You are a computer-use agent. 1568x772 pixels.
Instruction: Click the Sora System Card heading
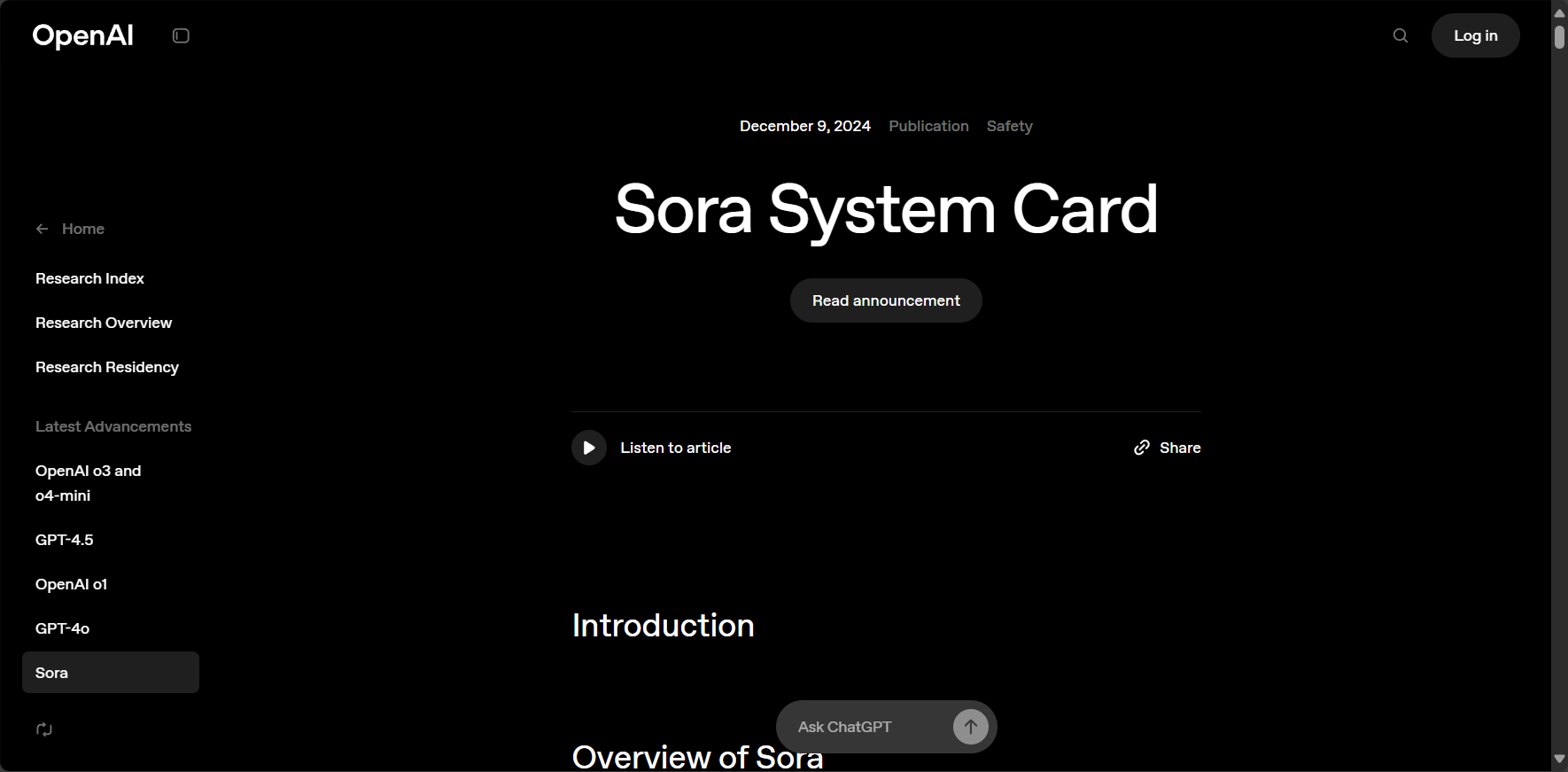click(x=886, y=209)
